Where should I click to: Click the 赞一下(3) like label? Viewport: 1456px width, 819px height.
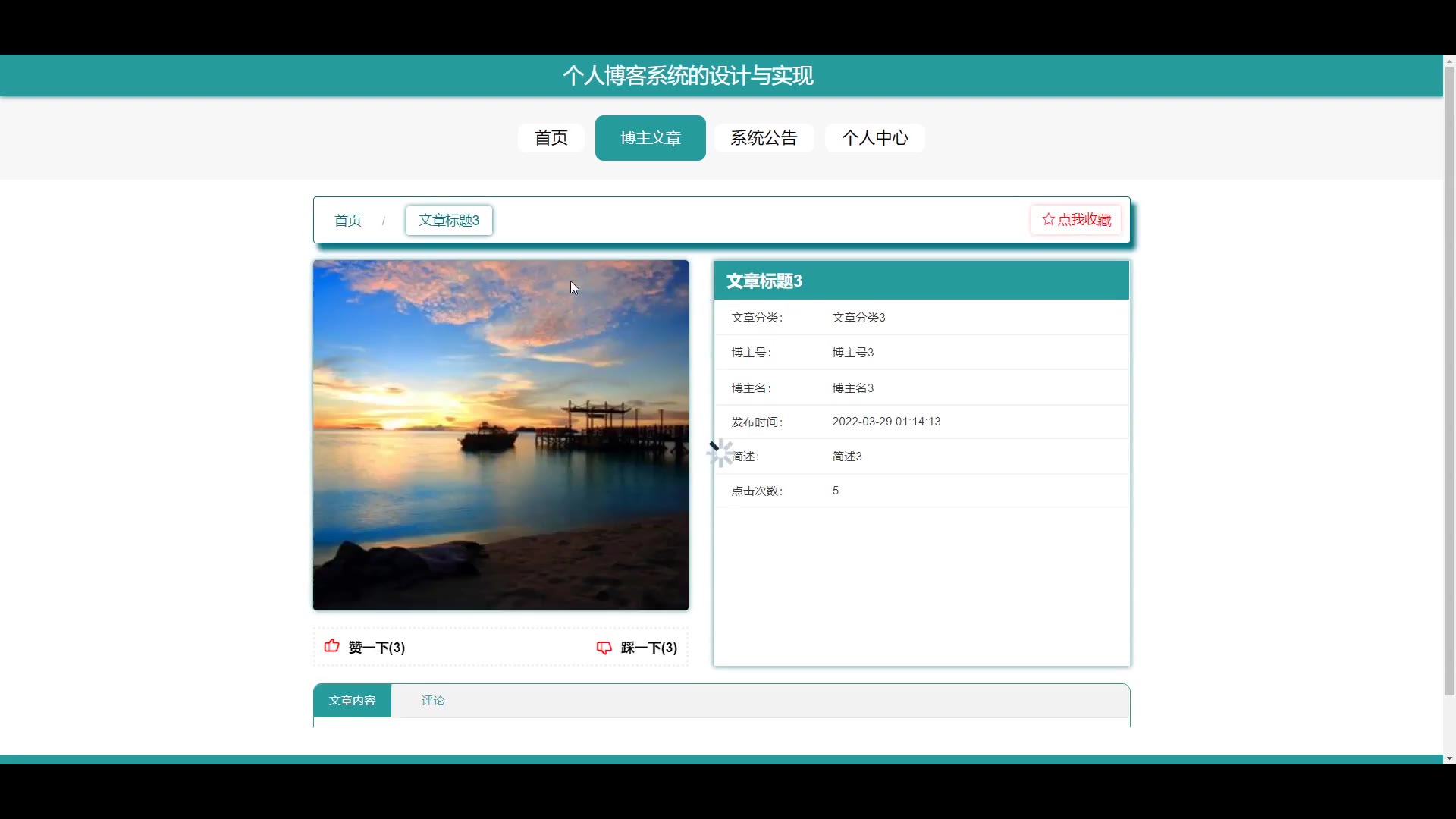(377, 648)
